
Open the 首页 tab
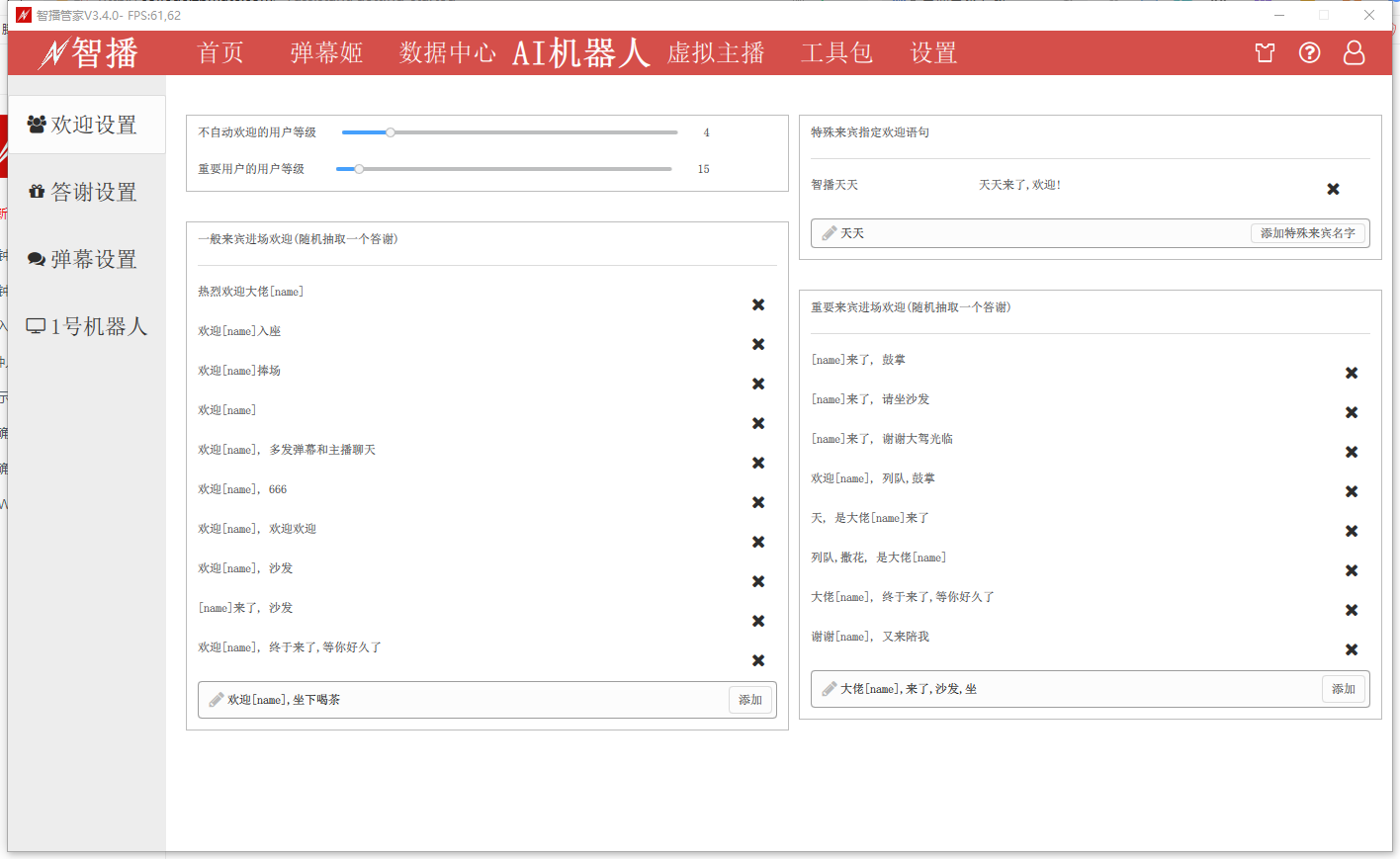(x=220, y=52)
